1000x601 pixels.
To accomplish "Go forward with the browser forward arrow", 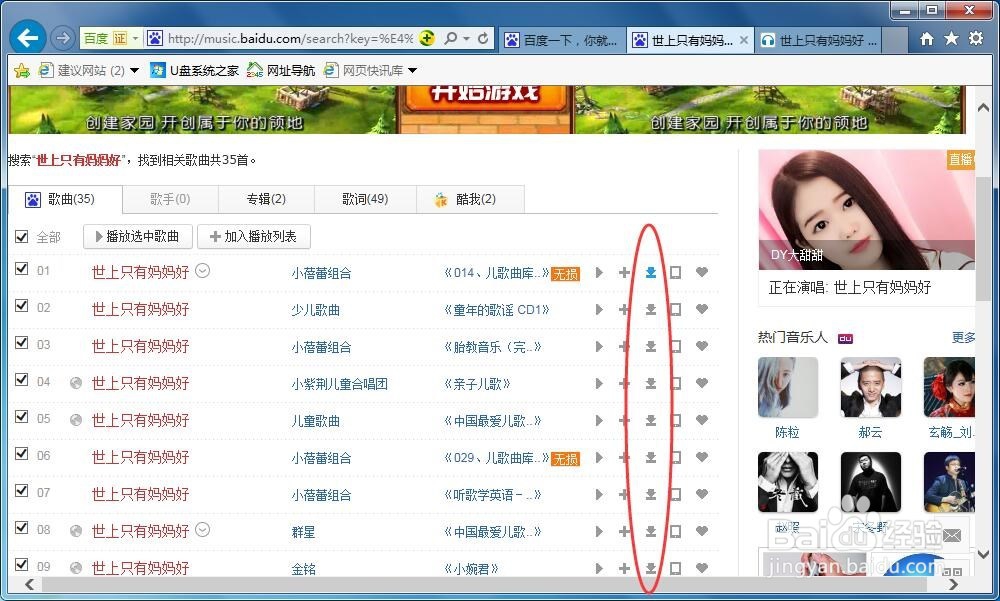I will (x=62, y=38).
